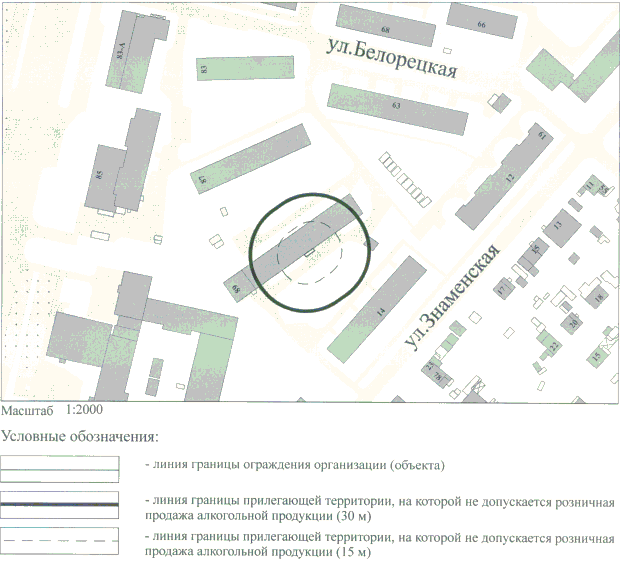Select the thick 30 m line legend symbol
Screen dimensions: 620x565
(x=61, y=501)
